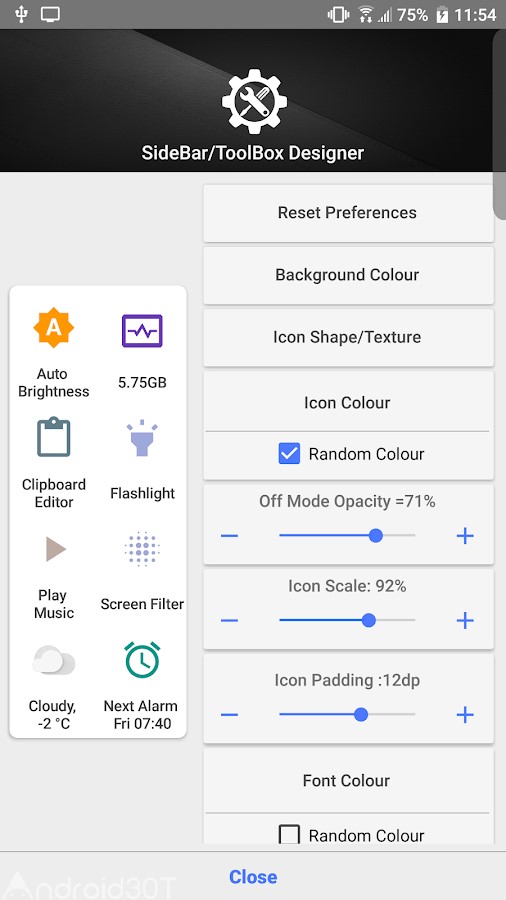Decrease Off Mode Opacity with minus
Viewport: 506px width, 900px height.
pos(229,536)
